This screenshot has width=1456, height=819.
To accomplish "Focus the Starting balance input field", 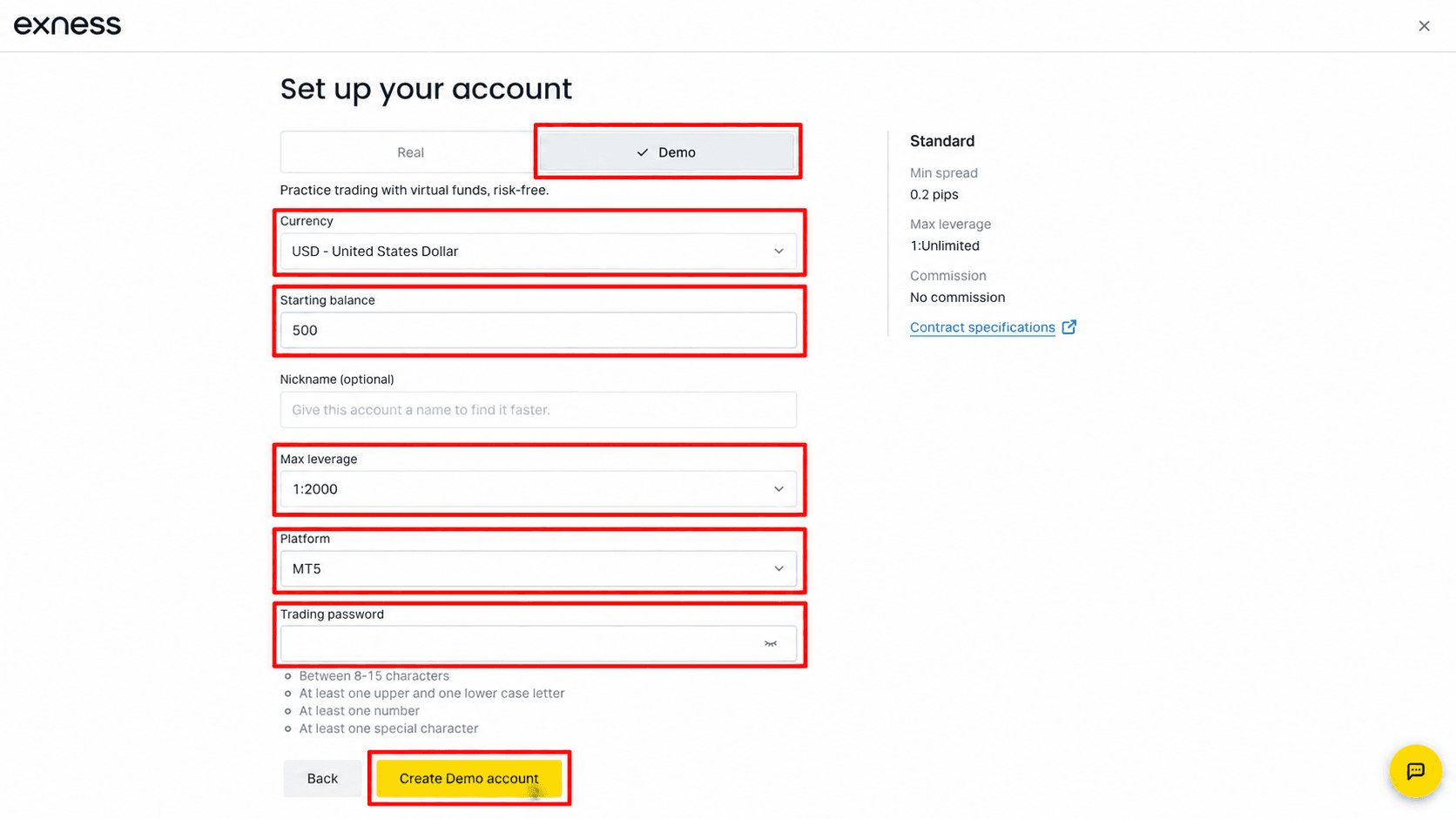I will [538, 330].
